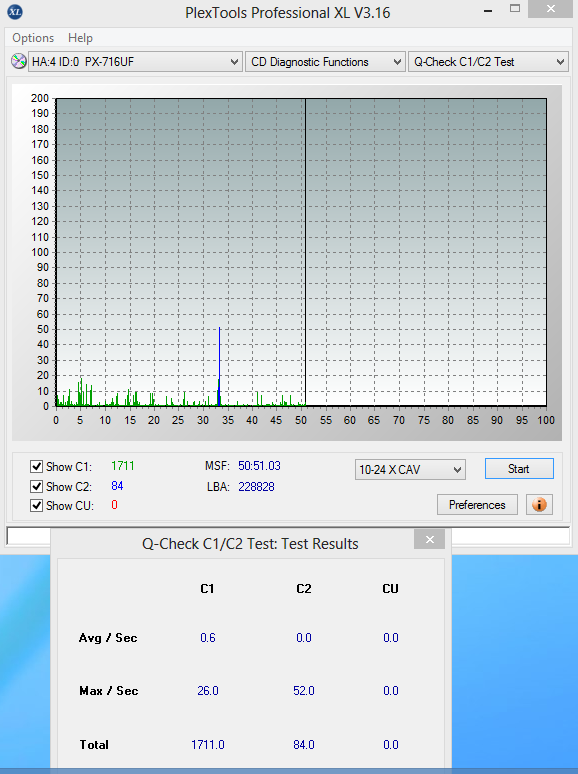Viewport: 578px width, 774px height.
Task: Click the C1 column header in results
Action: 207,588
